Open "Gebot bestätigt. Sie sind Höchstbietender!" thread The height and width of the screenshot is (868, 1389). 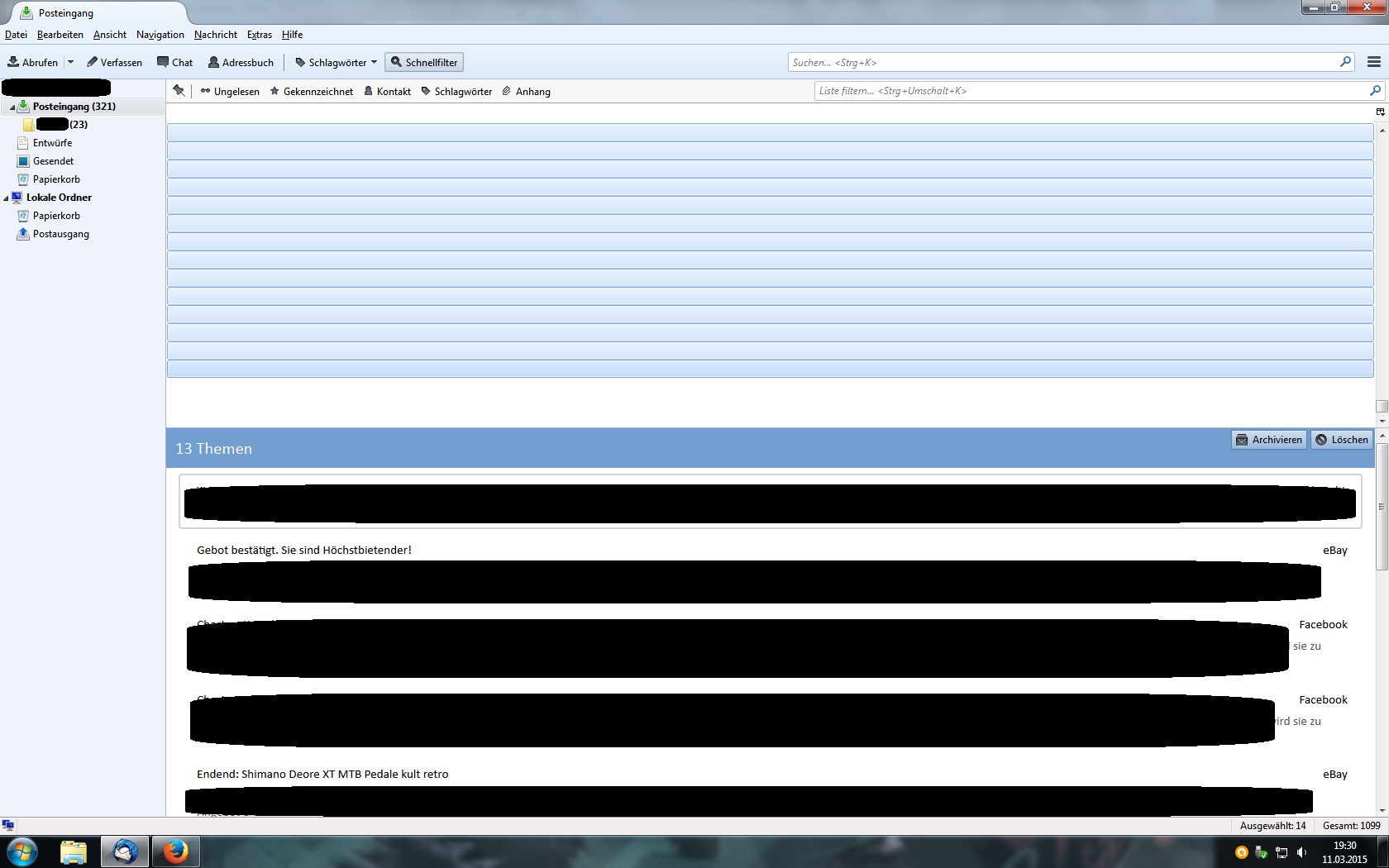point(304,550)
